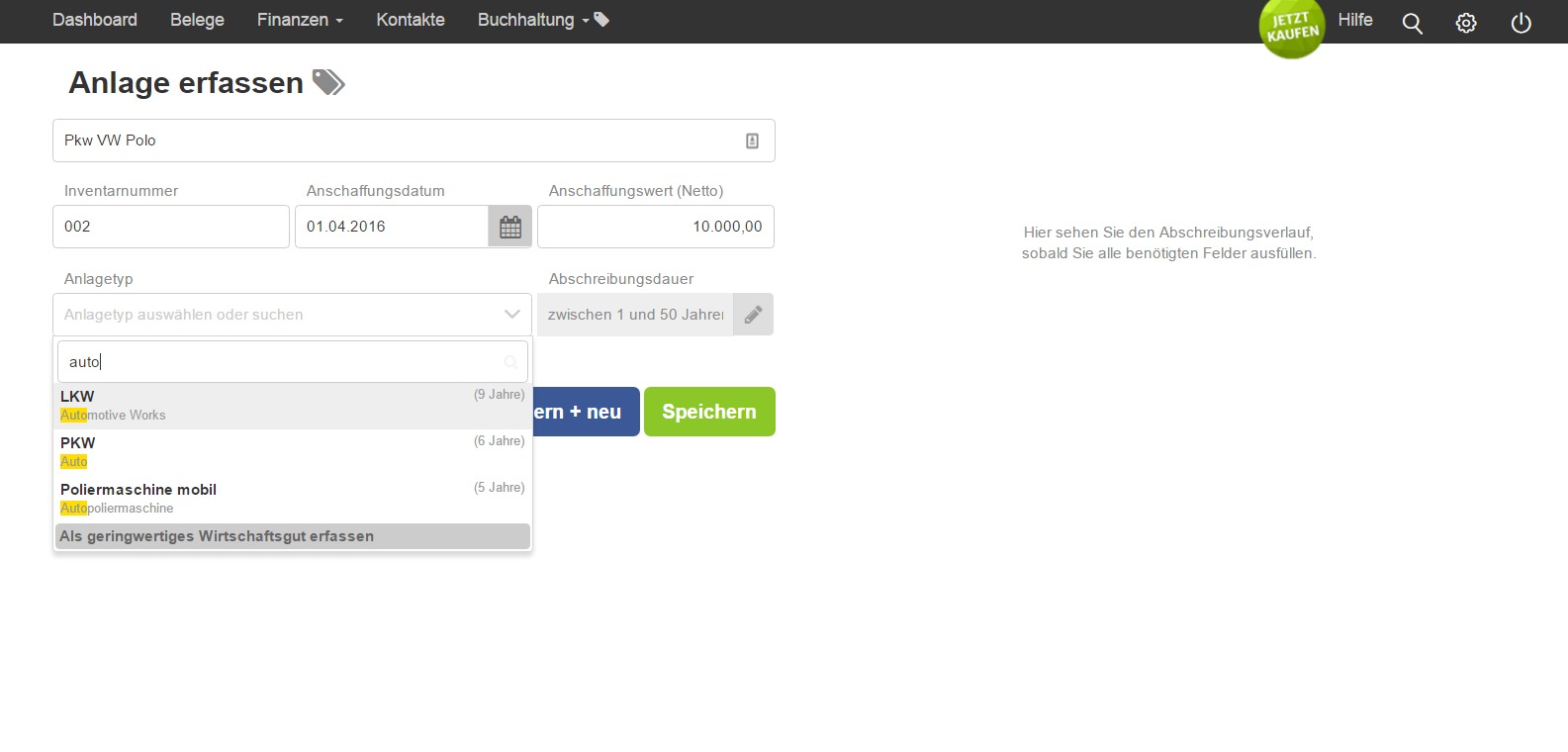Open settings via the gear icon

click(x=1466, y=23)
